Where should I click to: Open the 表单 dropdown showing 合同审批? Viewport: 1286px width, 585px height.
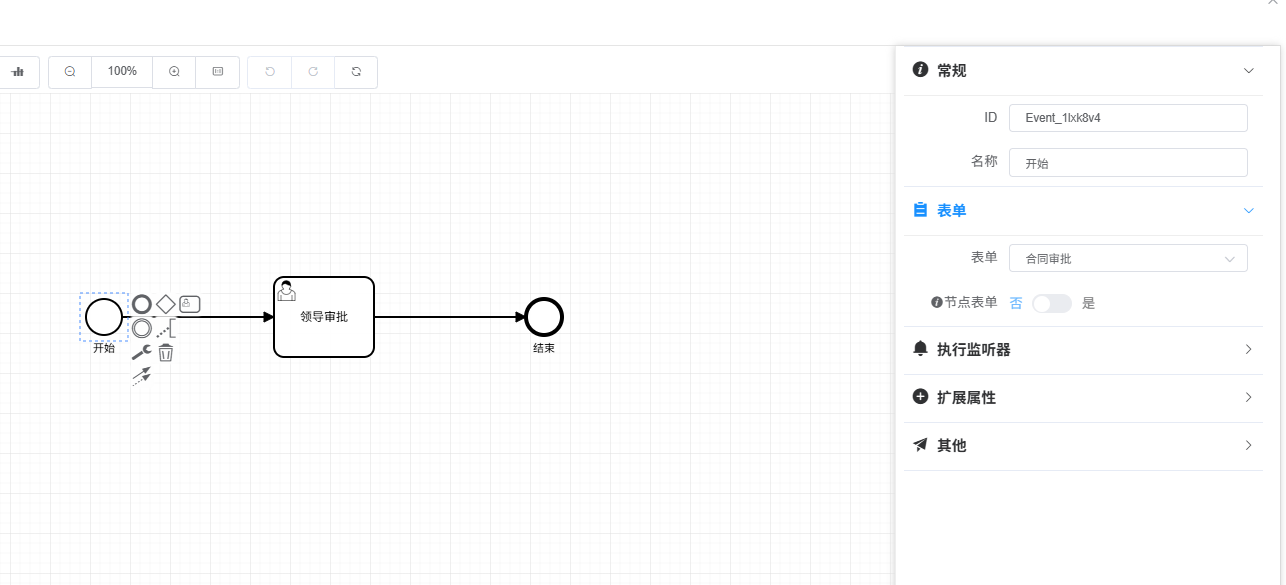[x=1128, y=258]
